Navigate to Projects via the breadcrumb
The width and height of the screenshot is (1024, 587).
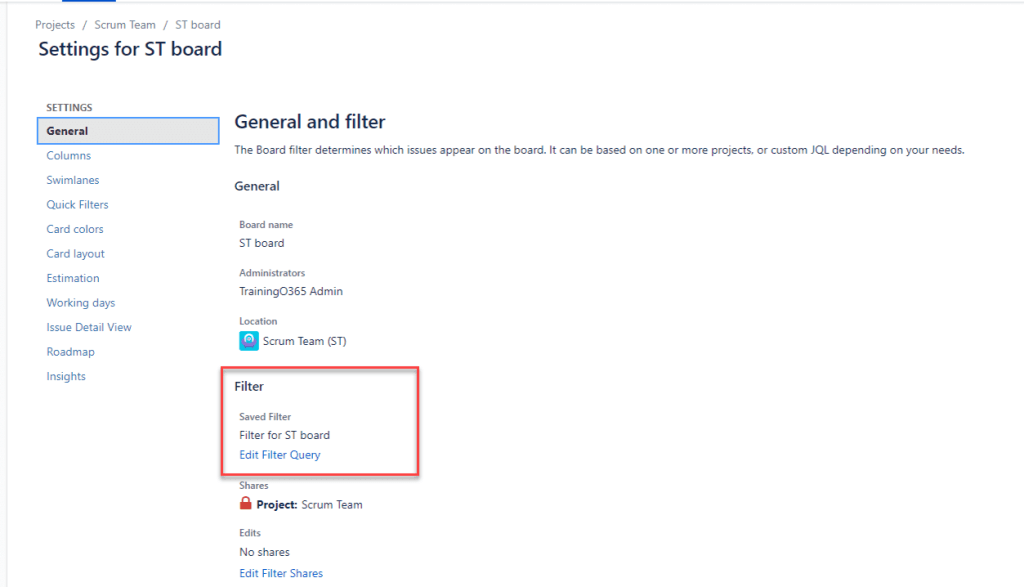pos(55,24)
